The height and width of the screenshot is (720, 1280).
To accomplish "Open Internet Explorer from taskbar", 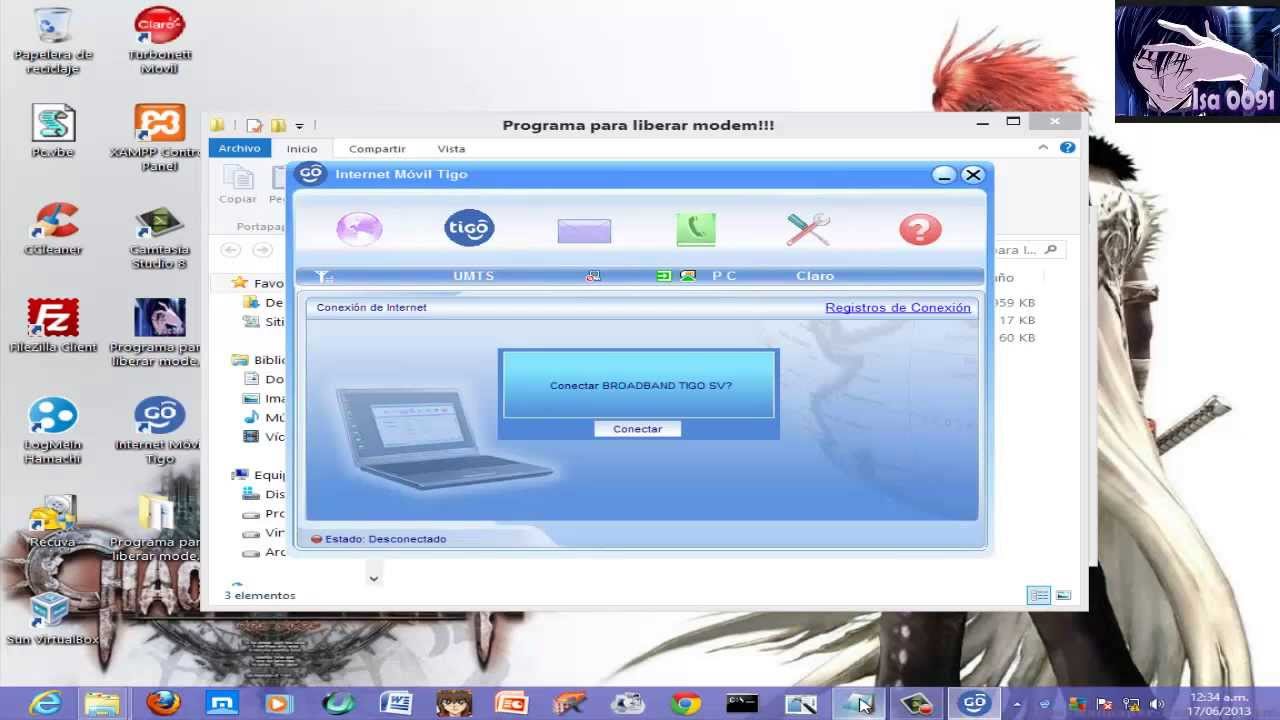I will pos(45,704).
